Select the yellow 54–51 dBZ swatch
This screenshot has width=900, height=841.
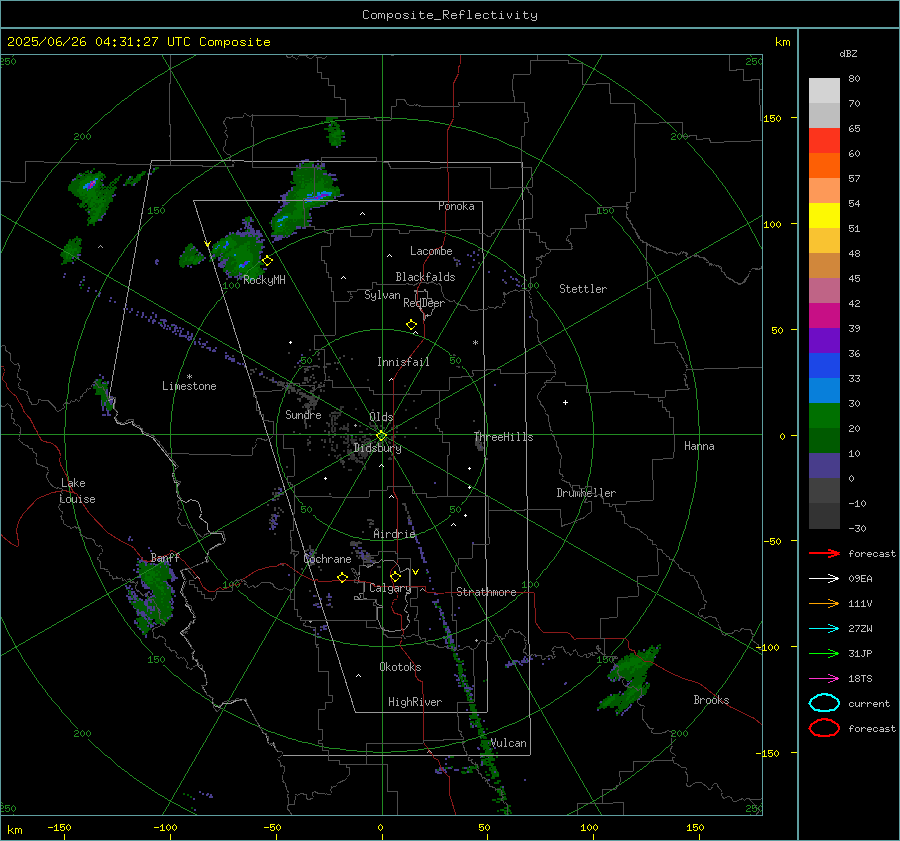(x=824, y=216)
